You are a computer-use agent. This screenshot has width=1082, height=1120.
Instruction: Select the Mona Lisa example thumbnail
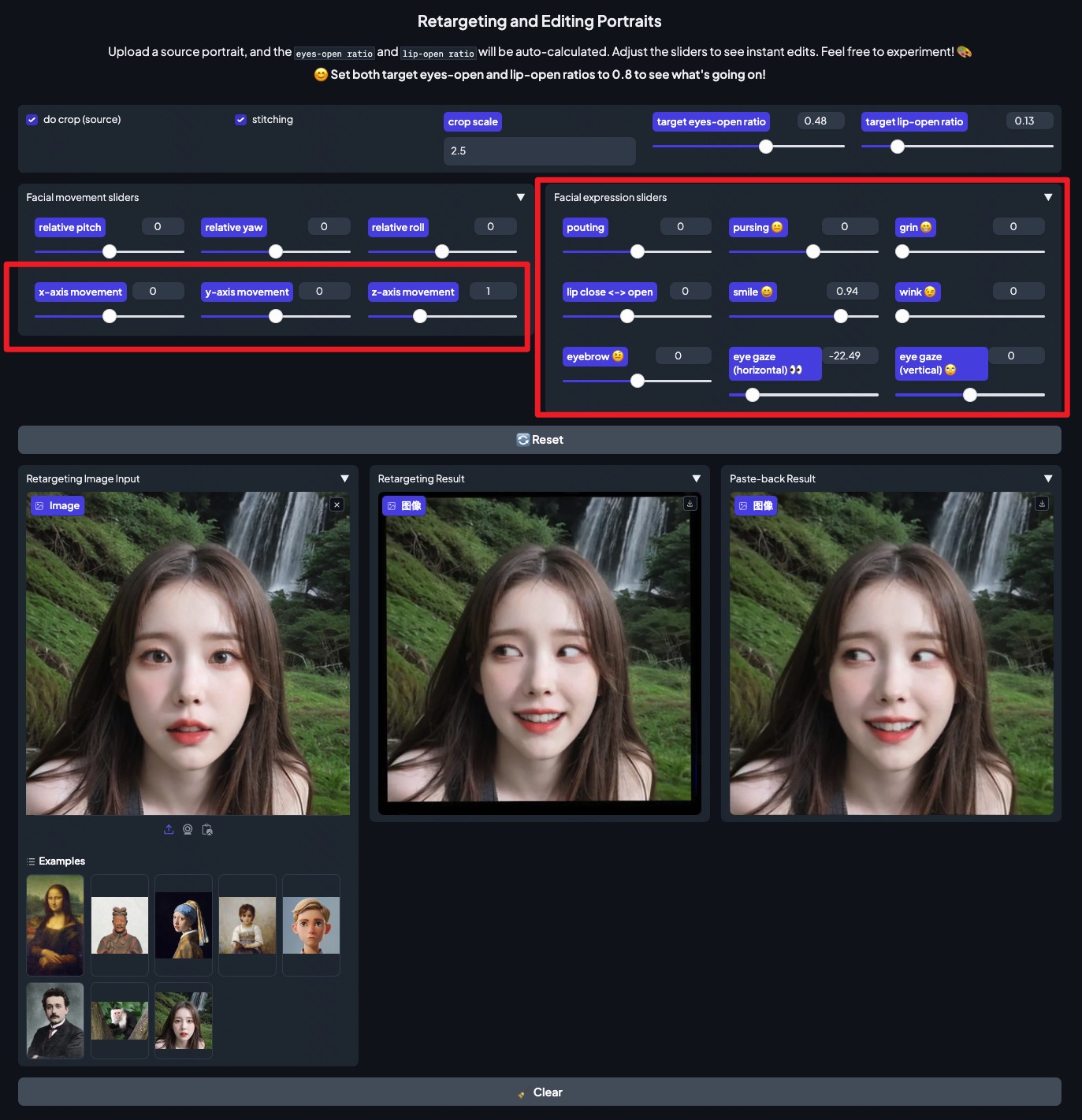pos(55,925)
